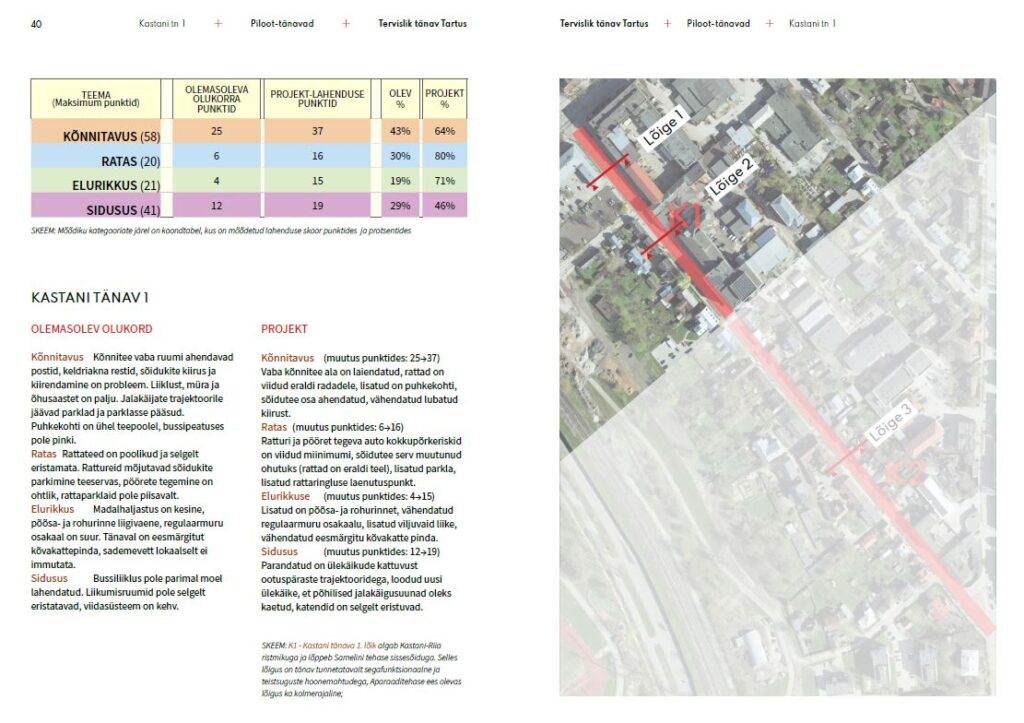This screenshot has width=1024, height=723.
Task: Click text '(muutus punktides: 4→15)'
Action: click(379, 496)
